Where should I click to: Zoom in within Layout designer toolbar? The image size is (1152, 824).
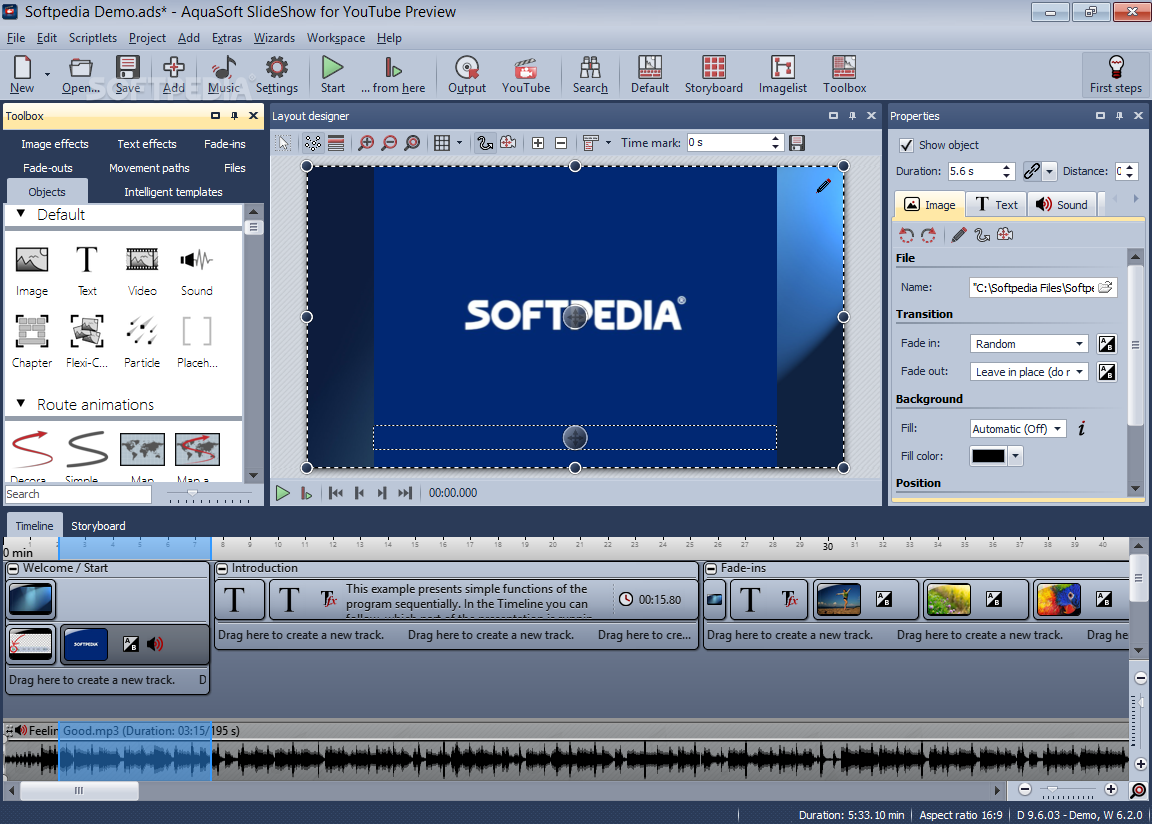366,142
